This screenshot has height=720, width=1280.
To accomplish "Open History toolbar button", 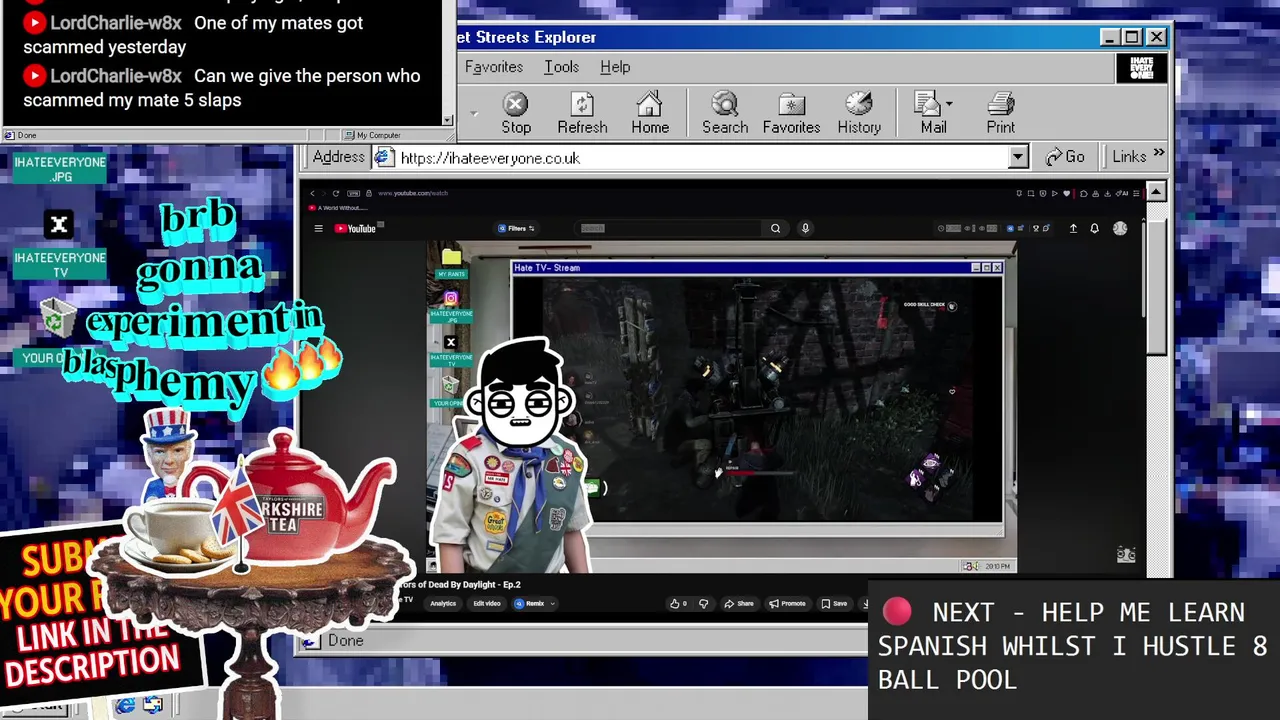I will coord(859,113).
